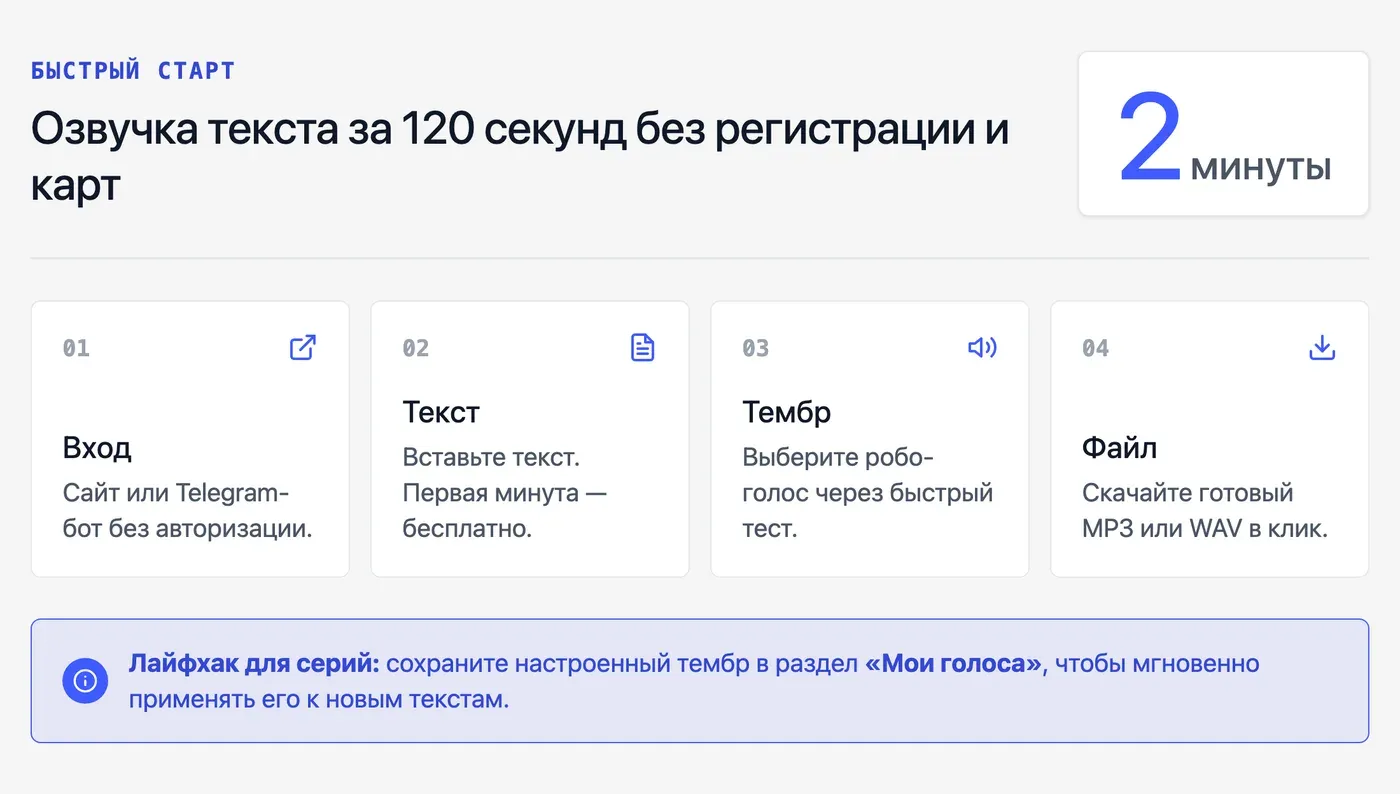Click the Лайфхак для серий bold label

click(x=254, y=664)
